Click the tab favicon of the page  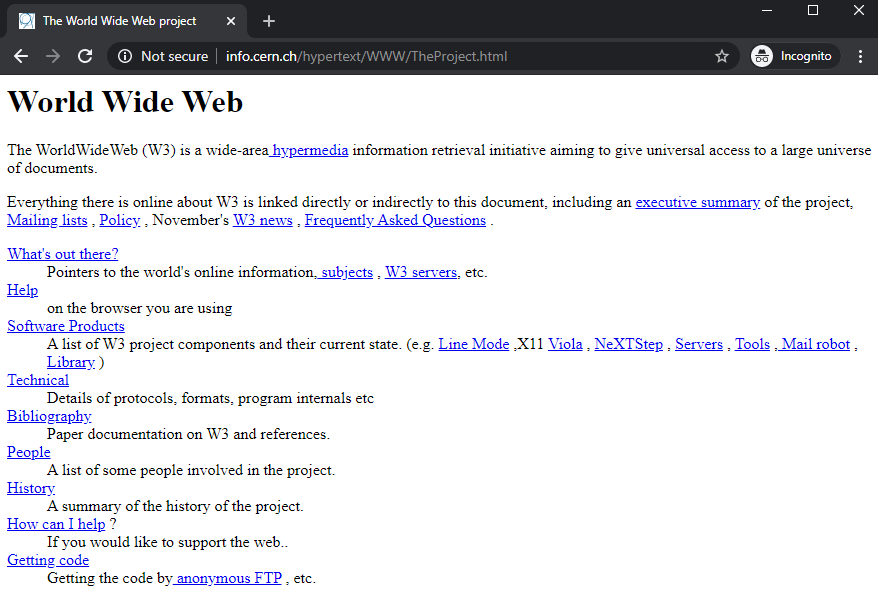click(x=27, y=21)
